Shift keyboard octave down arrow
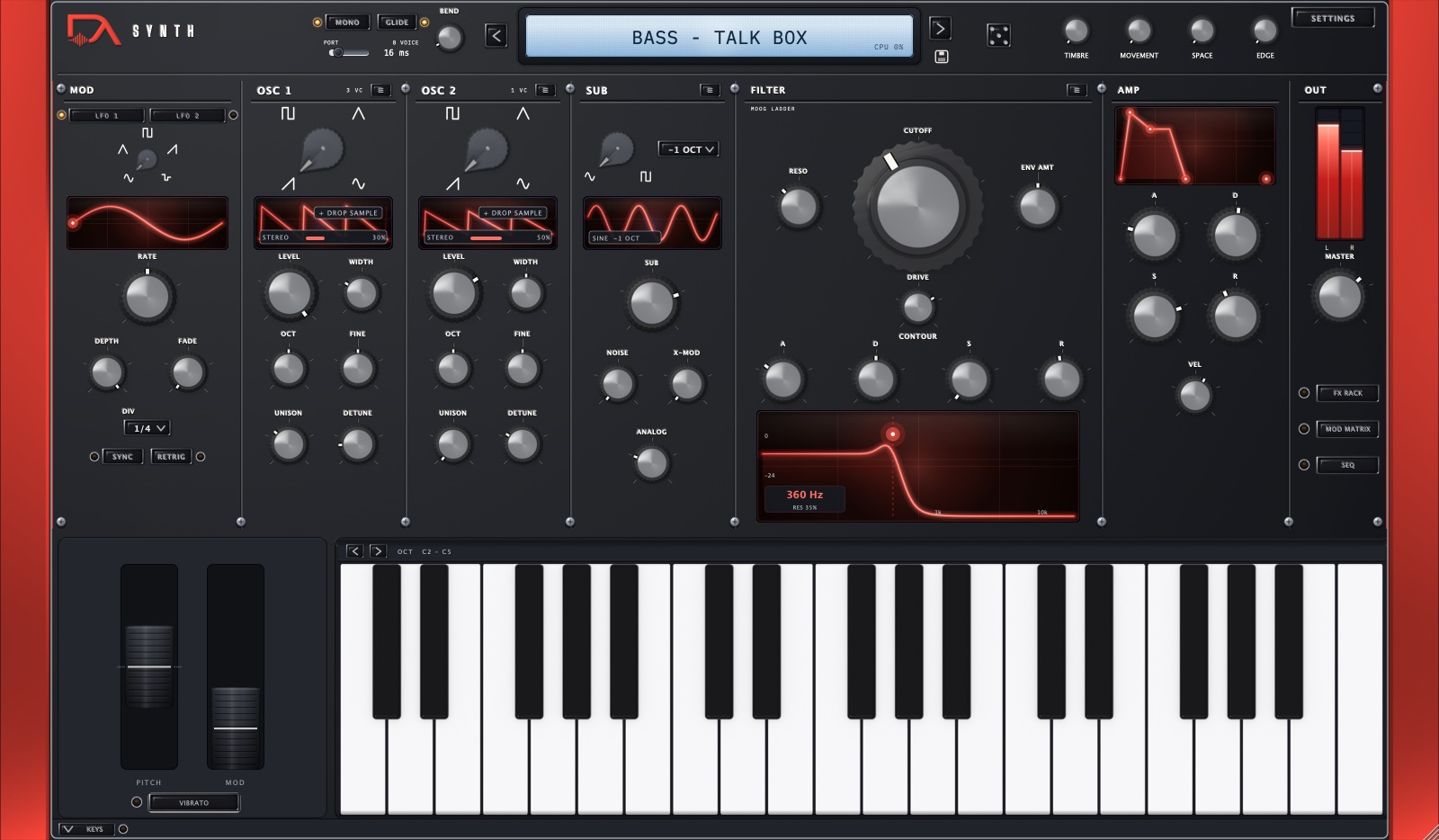 click(x=354, y=551)
